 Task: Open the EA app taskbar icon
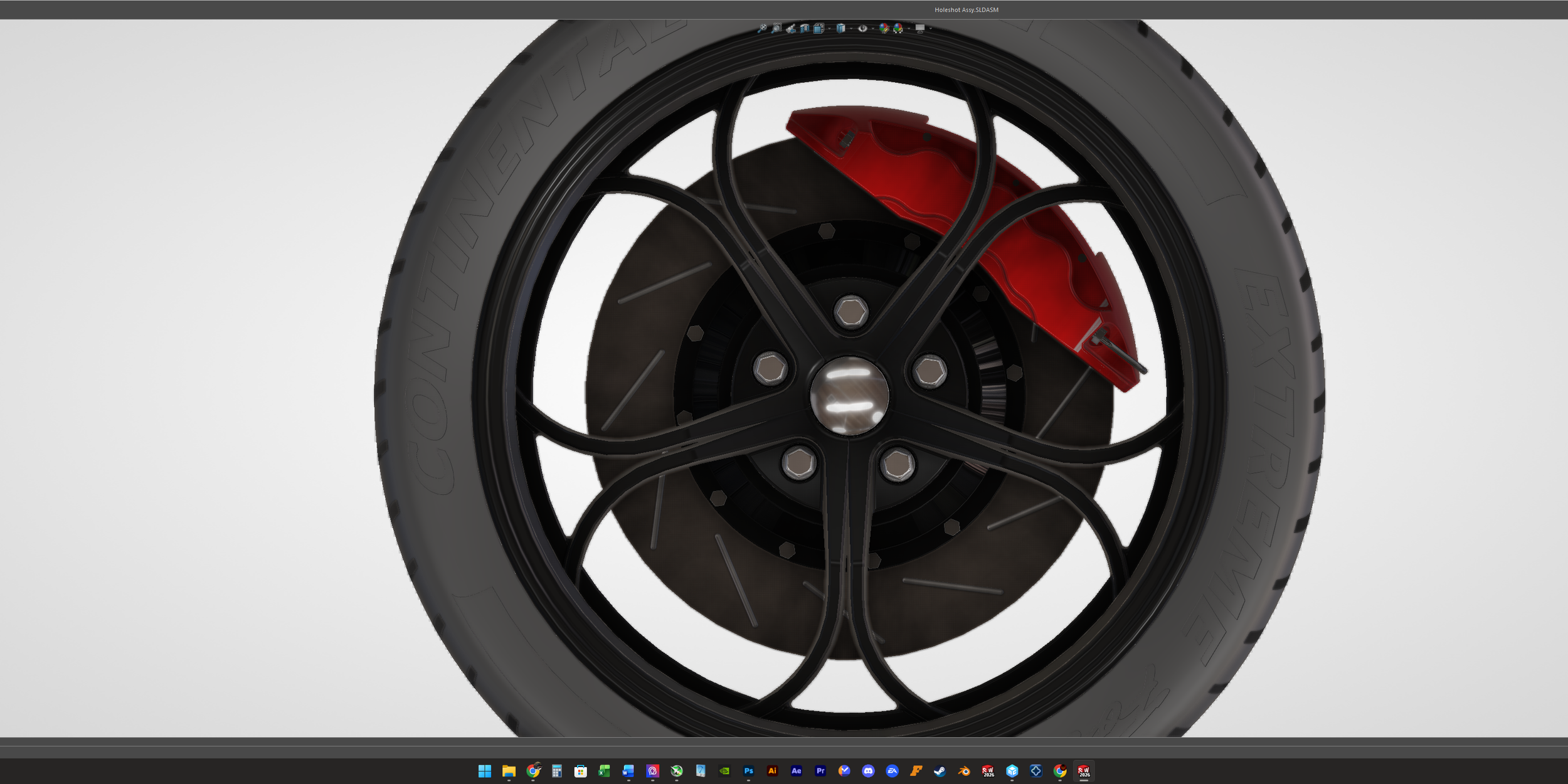click(892, 771)
